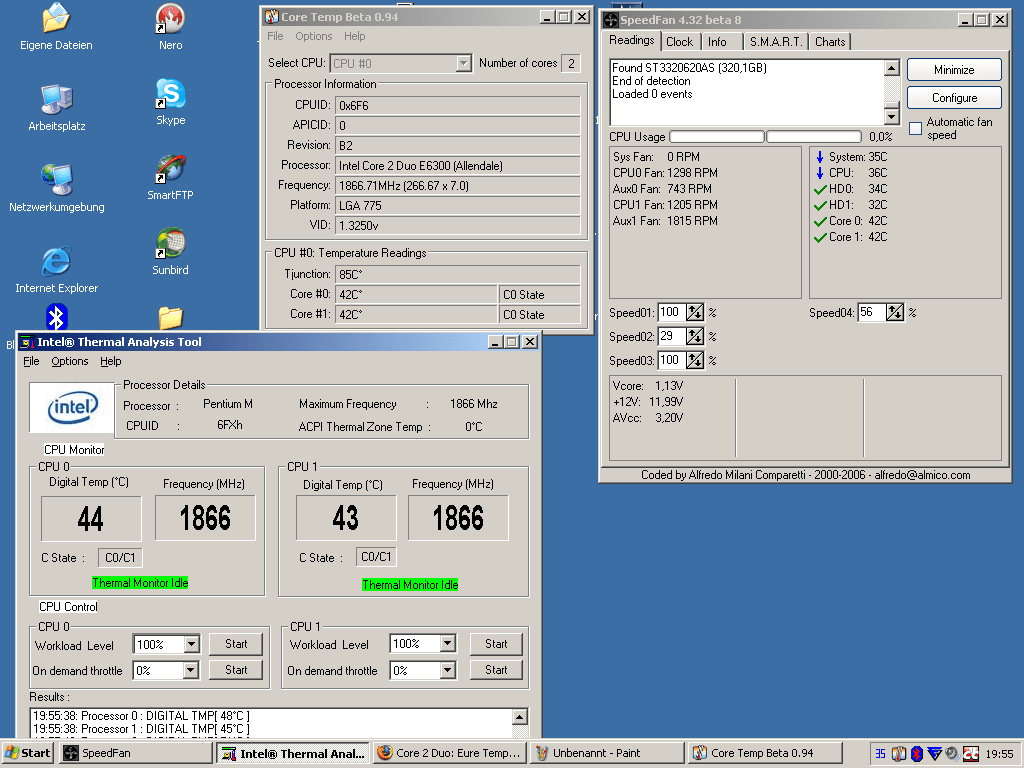This screenshot has height=768, width=1024.
Task: Select the folder icon below Sunbird
Action: 170,317
